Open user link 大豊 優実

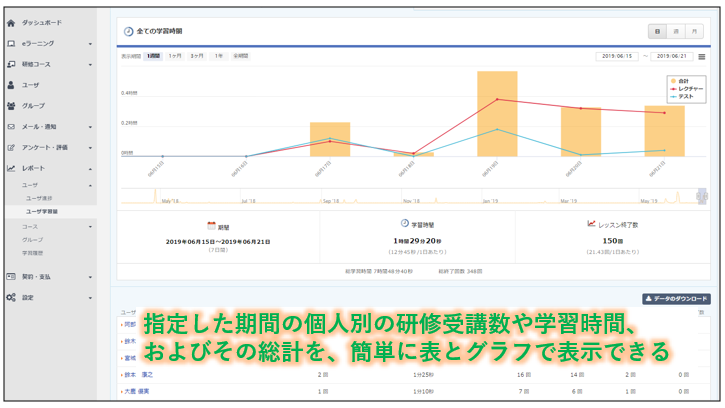point(137,391)
